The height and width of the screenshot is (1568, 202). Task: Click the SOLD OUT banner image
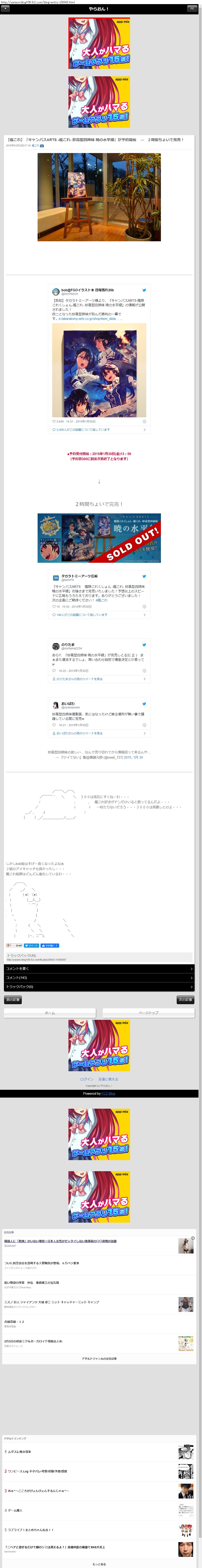99,537
